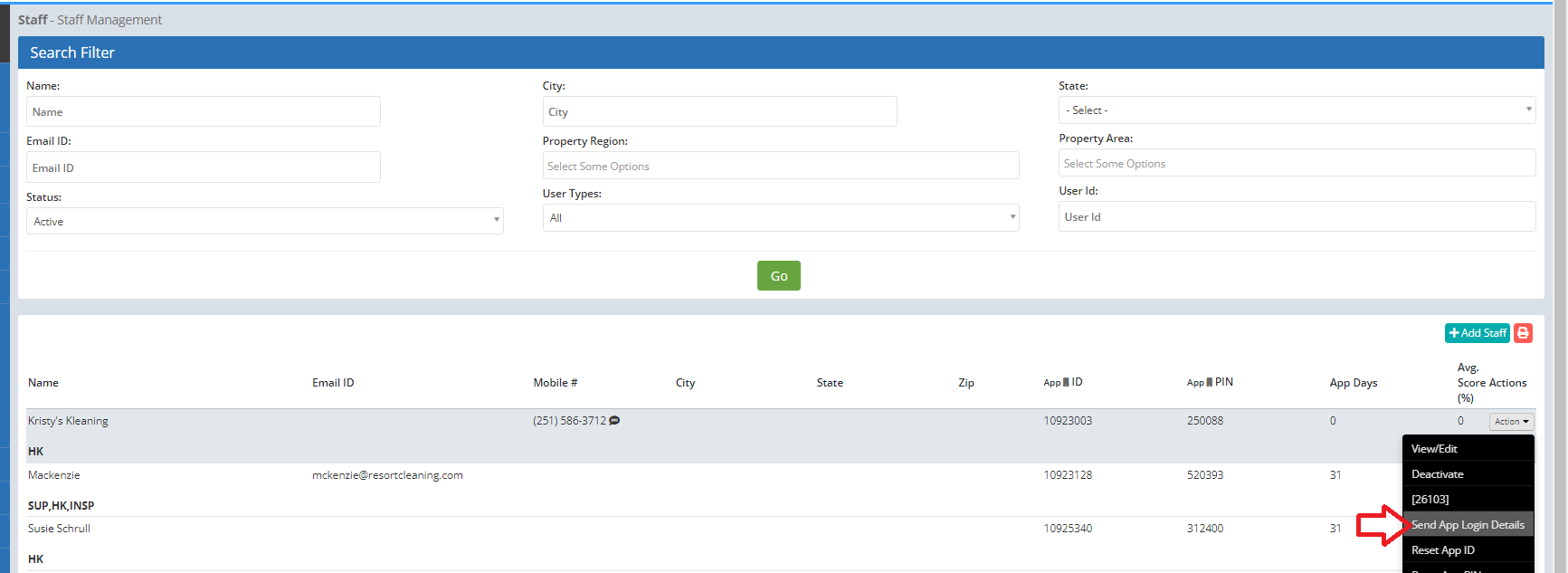Click the City input field
This screenshot has width=1568, height=573.
pyautogui.click(x=719, y=112)
